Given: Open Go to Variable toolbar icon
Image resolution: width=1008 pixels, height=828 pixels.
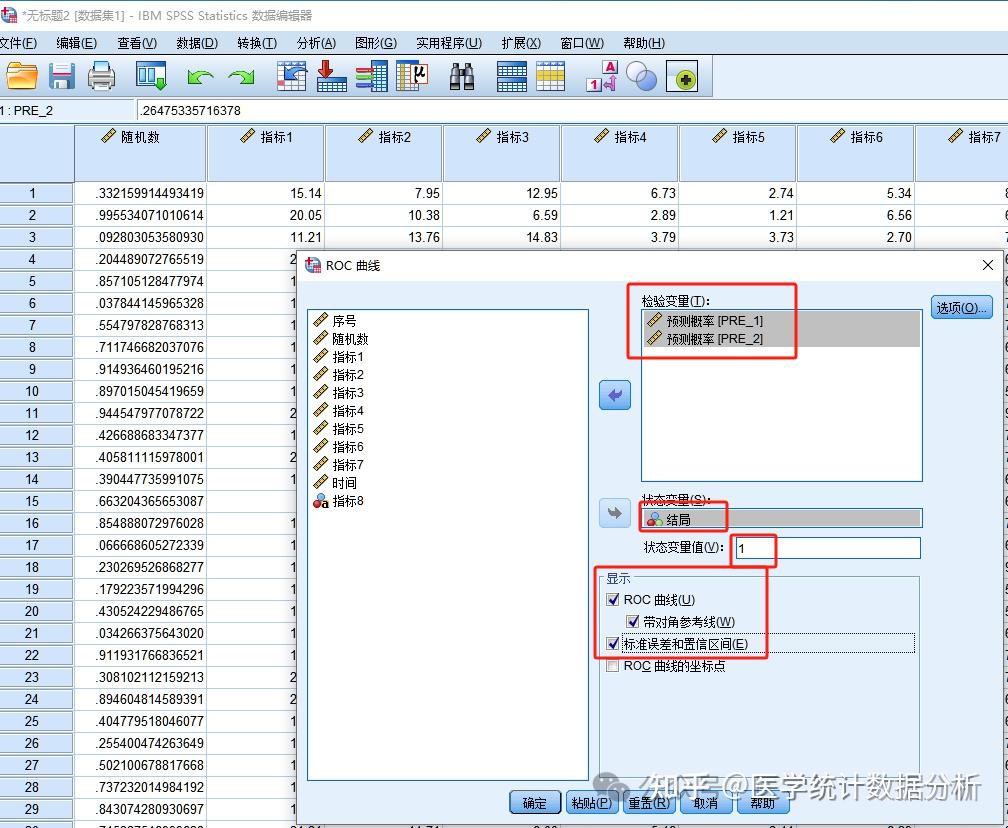Looking at the screenshot, I should pyautogui.click(x=332, y=76).
